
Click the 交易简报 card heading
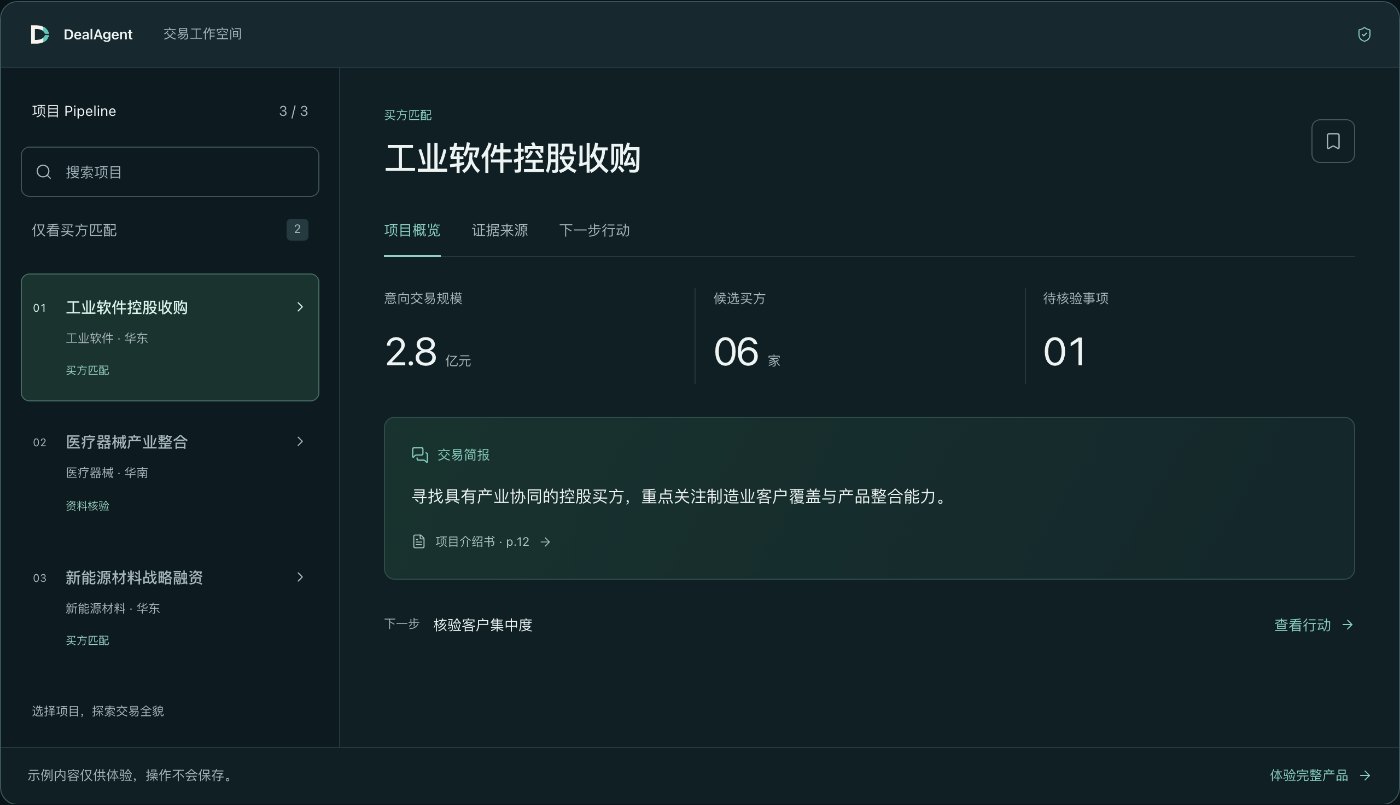coord(464,455)
